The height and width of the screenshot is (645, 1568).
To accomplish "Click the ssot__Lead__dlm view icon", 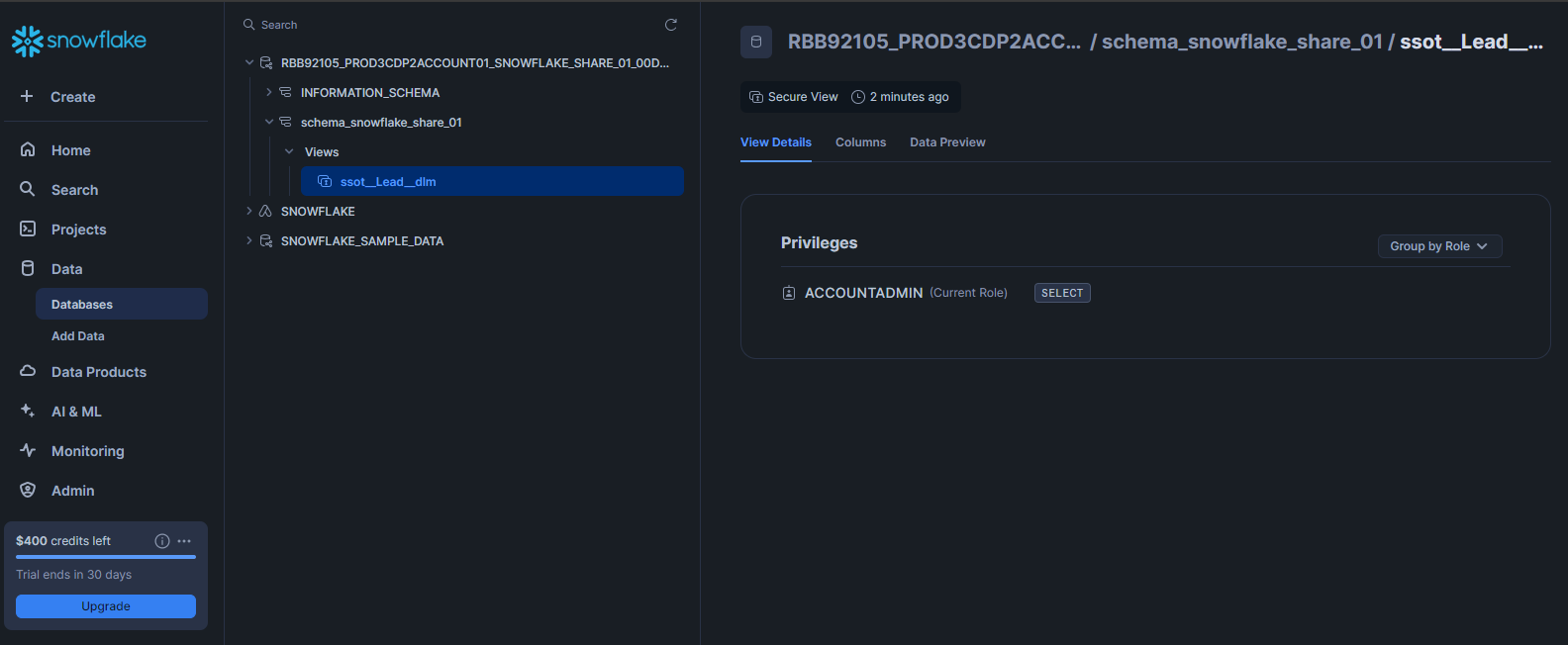I will (x=325, y=181).
